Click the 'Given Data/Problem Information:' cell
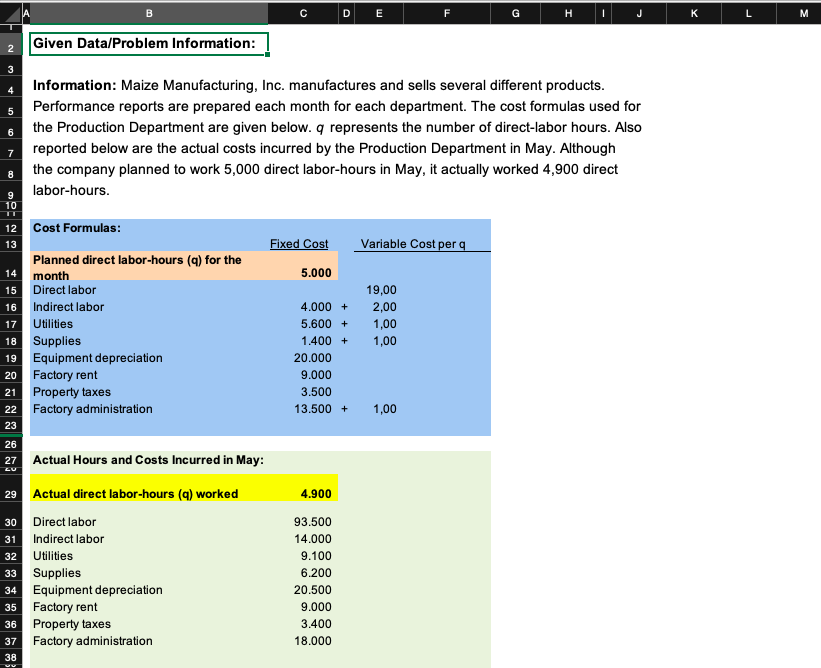 pyautogui.click(x=149, y=43)
